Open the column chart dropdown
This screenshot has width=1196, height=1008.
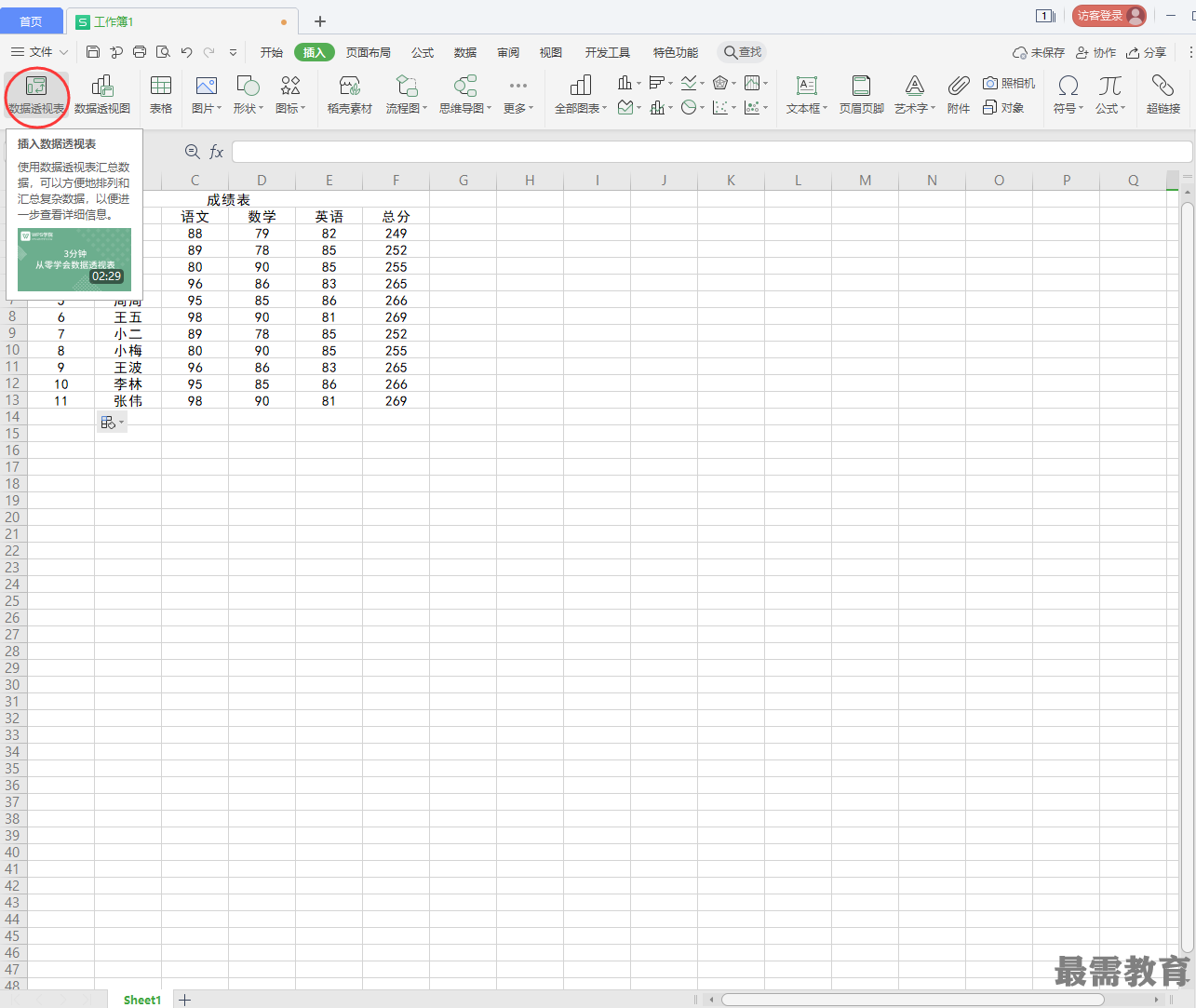click(630, 84)
